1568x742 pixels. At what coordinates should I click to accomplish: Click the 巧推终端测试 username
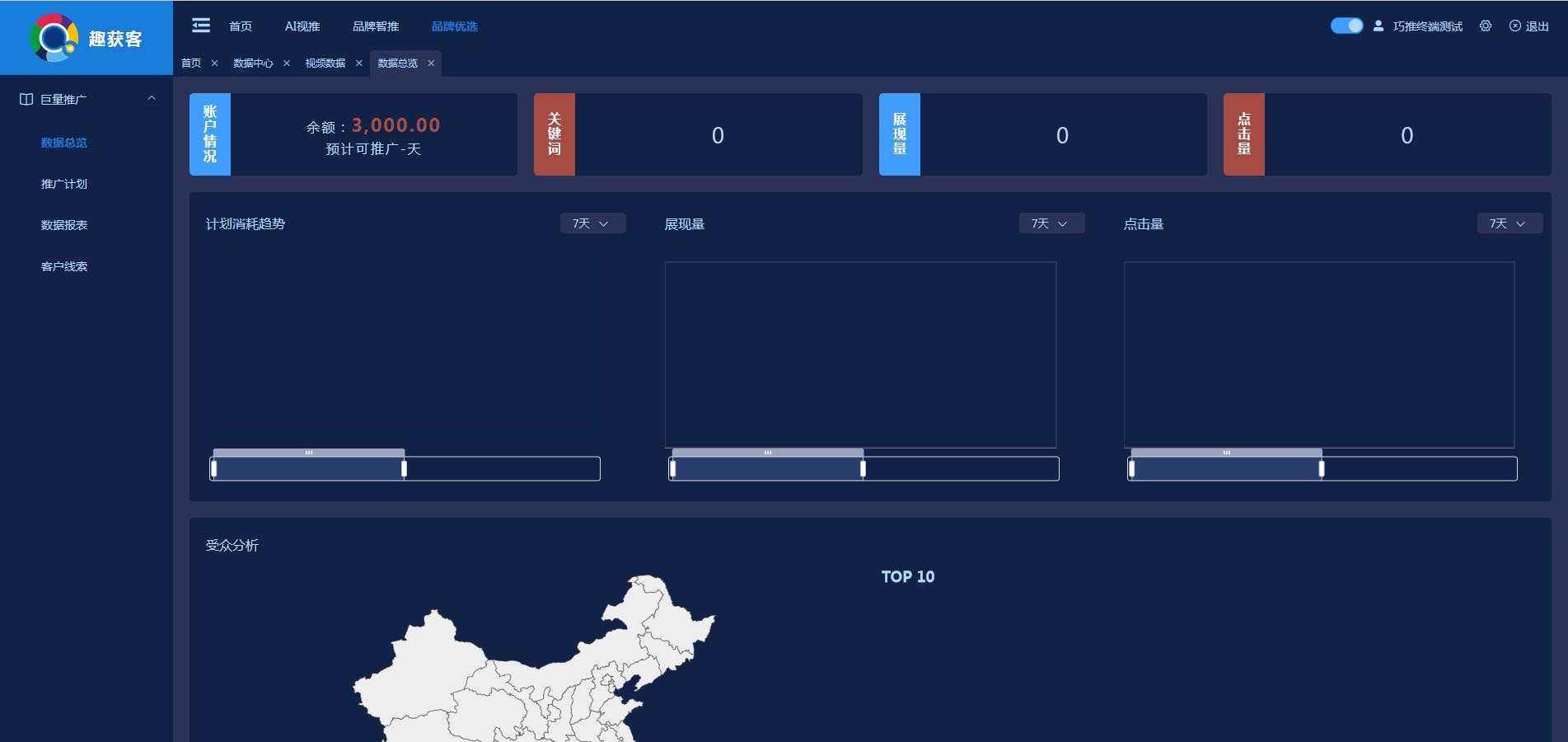1428,26
